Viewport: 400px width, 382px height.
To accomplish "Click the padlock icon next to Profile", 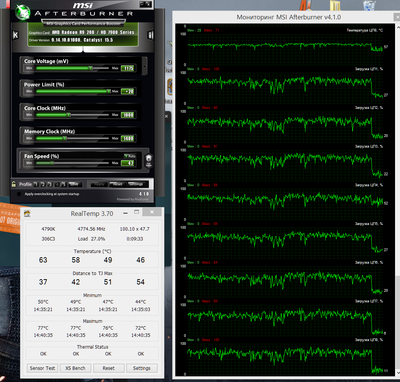I will click(x=14, y=184).
